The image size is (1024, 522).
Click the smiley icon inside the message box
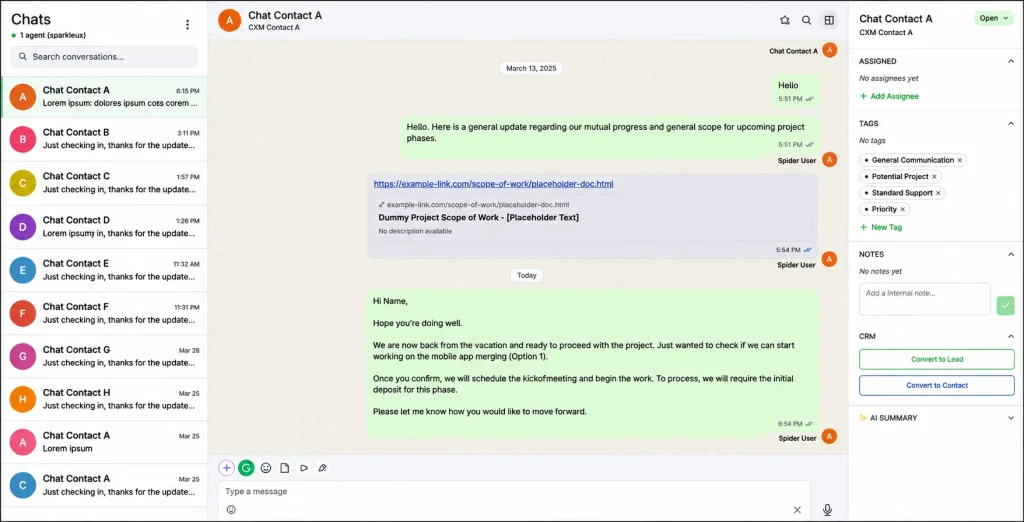point(231,510)
